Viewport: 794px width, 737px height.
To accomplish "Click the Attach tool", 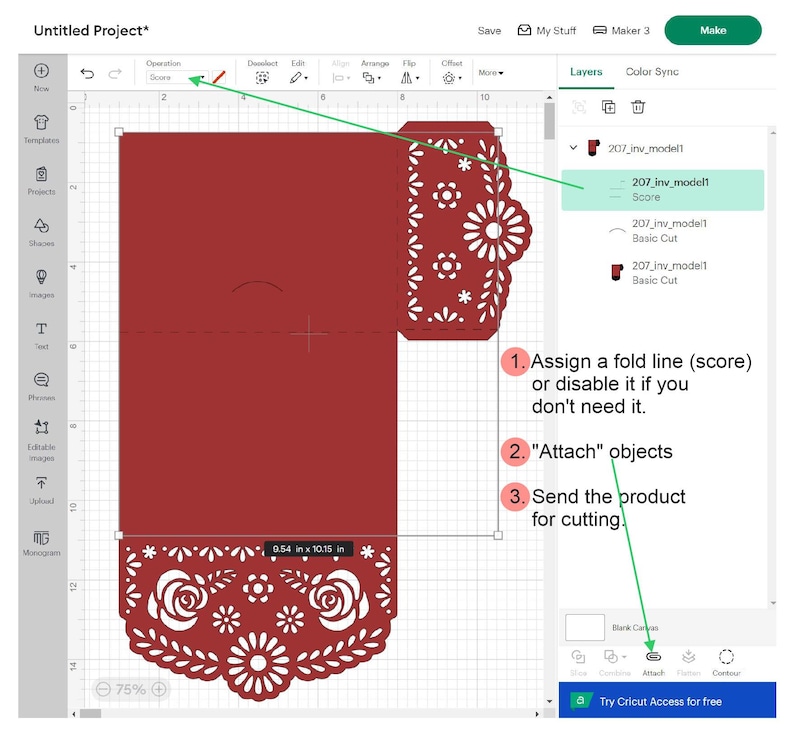I will click(653, 663).
